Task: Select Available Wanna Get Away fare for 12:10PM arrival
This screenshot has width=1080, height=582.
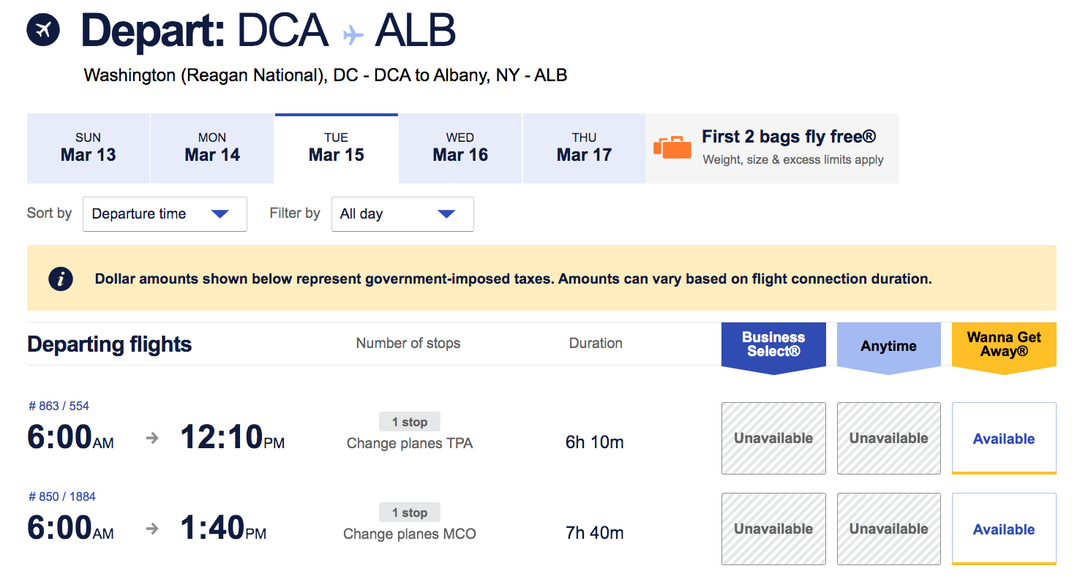Action: pyautogui.click(x=1004, y=438)
